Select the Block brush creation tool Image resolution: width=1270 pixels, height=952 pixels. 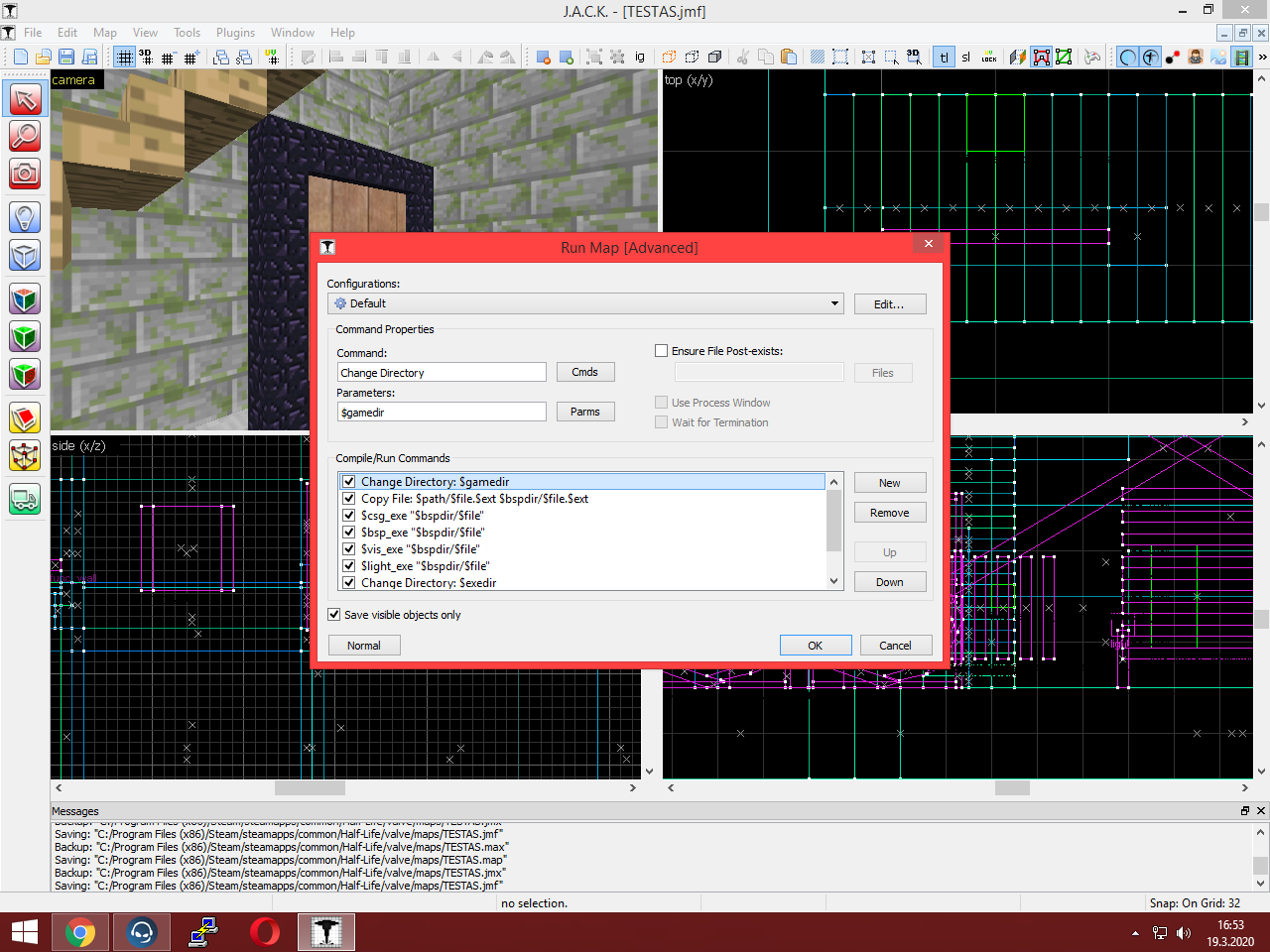point(25,255)
